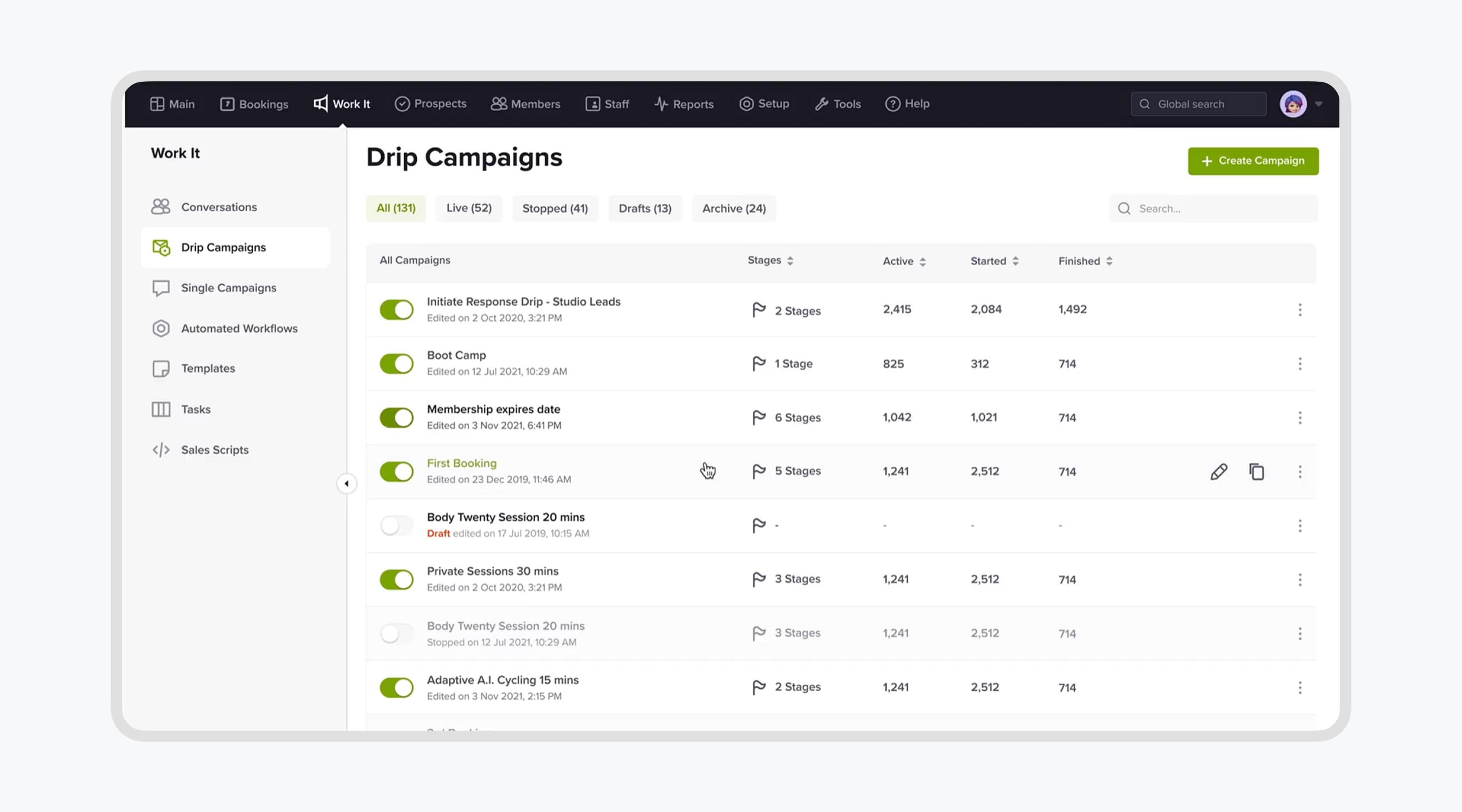Screen dimensions: 1462x812
Task: Open more options for draft Body Twenty Session
Action: (x=1300, y=525)
